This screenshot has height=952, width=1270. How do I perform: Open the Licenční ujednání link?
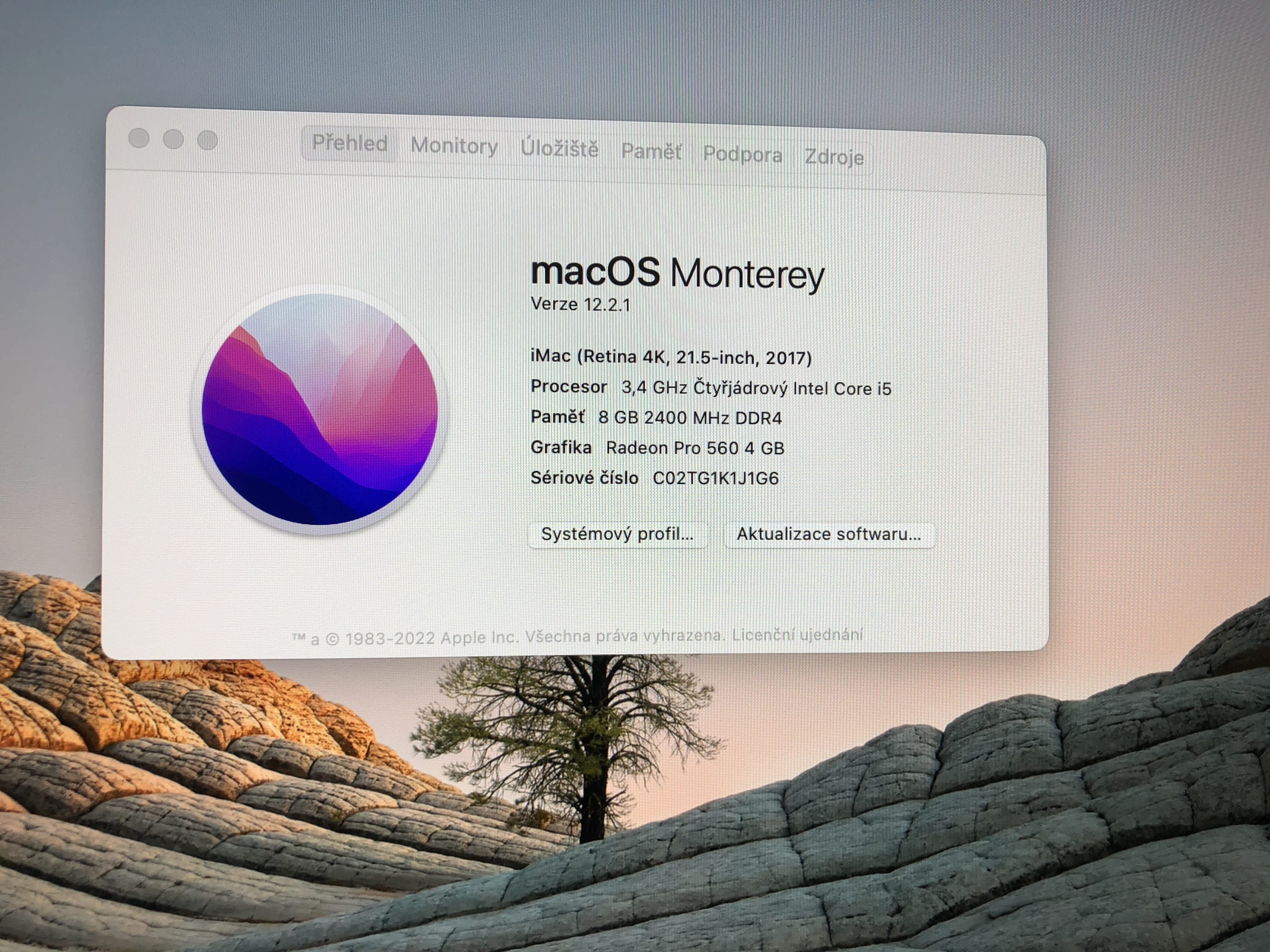(797, 635)
